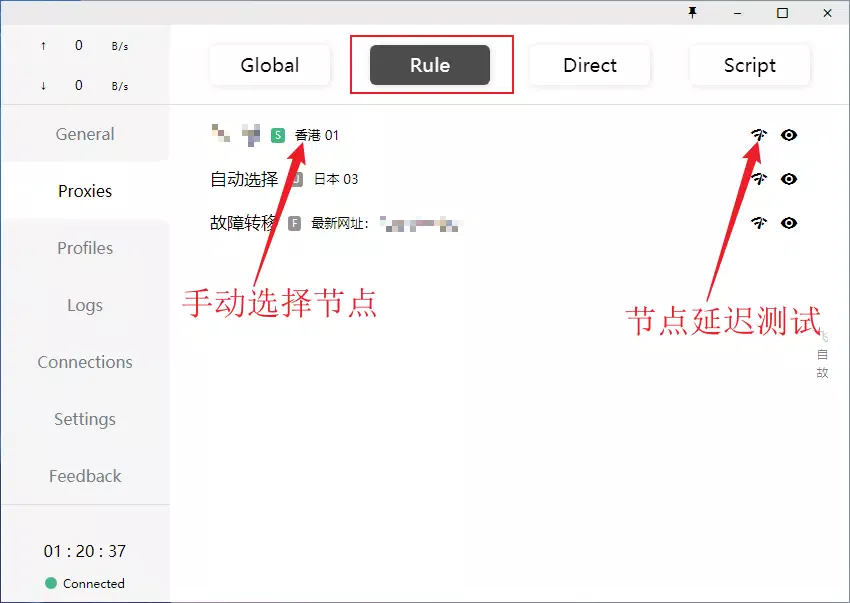Image resolution: width=850 pixels, height=603 pixels.
Task: Switch proxy mode to Global
Action: point(270,65)
